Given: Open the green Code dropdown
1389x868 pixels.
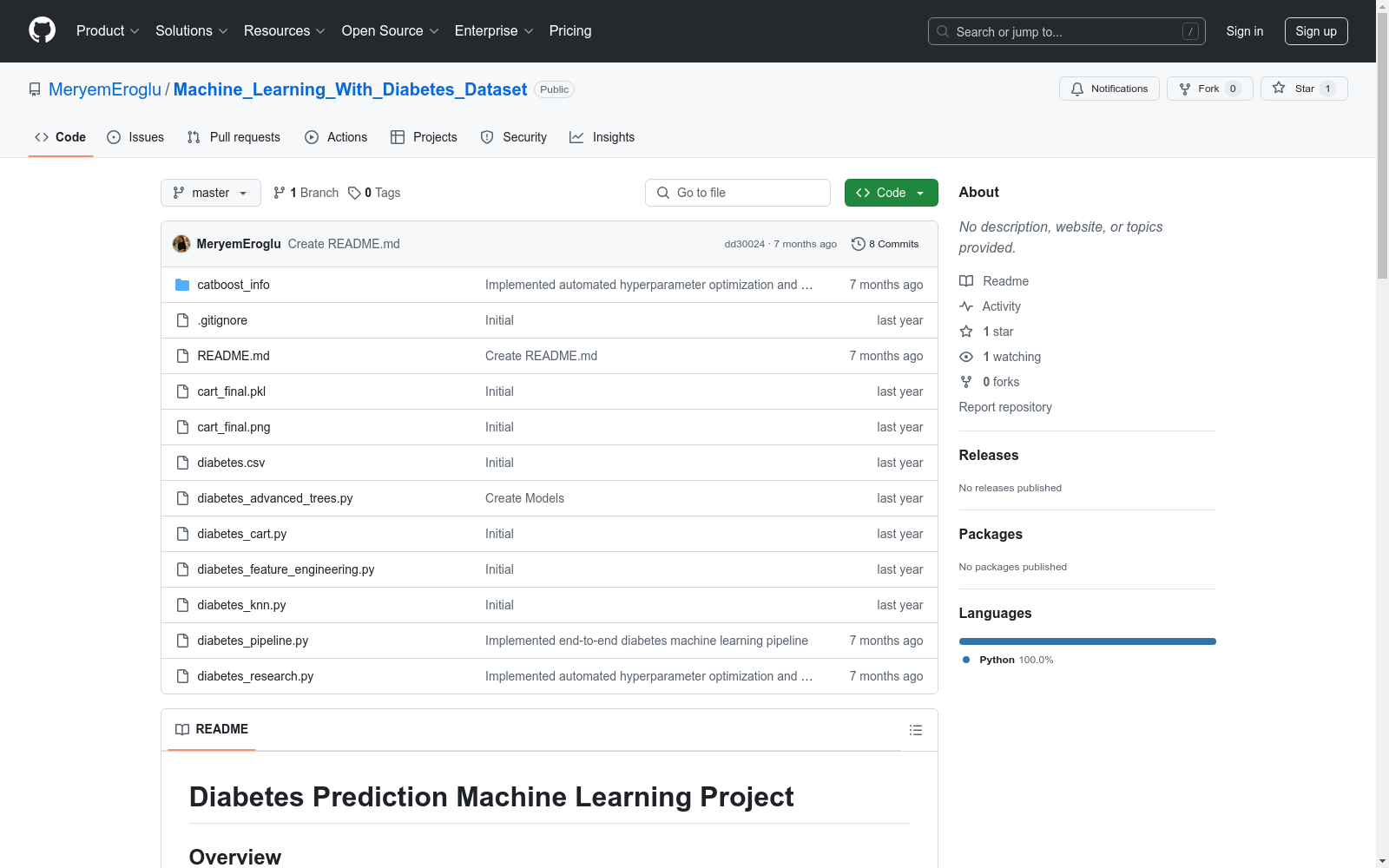Looking at the screenshot, I should [891, 193].
